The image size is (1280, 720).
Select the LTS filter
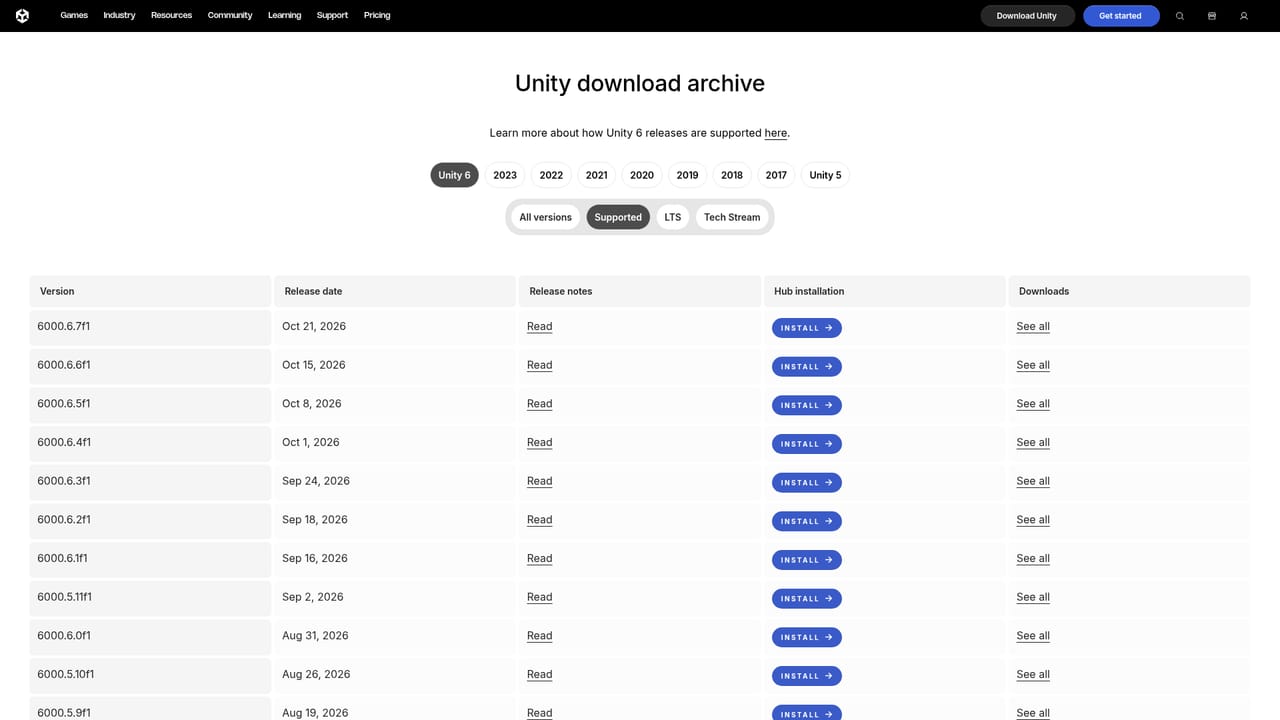pos(673,217)
